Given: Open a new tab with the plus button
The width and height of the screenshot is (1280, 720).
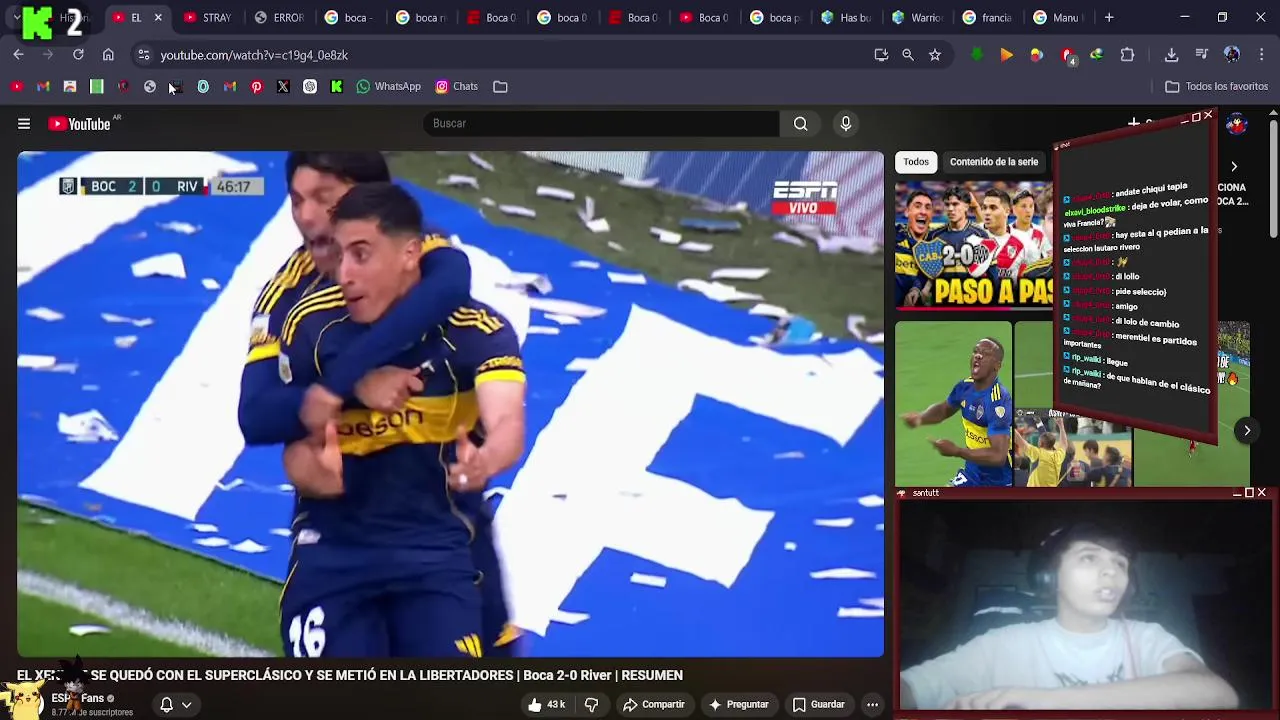Looking at the screenshot, I should tap(1109, 17).
